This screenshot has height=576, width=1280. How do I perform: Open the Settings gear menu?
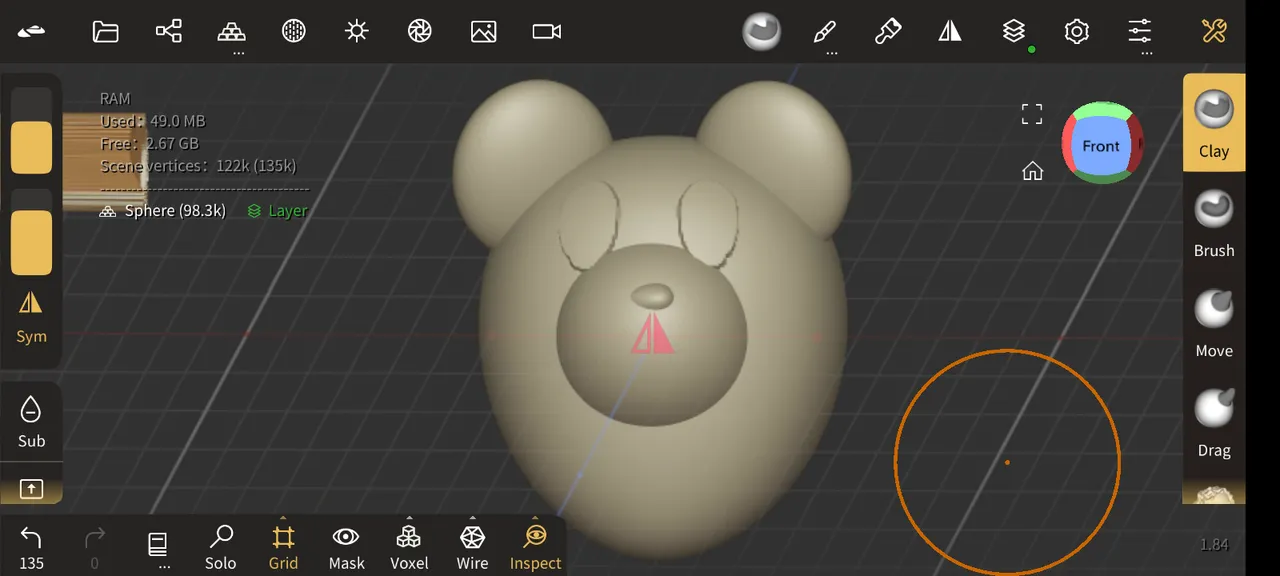pos(1077,31)
